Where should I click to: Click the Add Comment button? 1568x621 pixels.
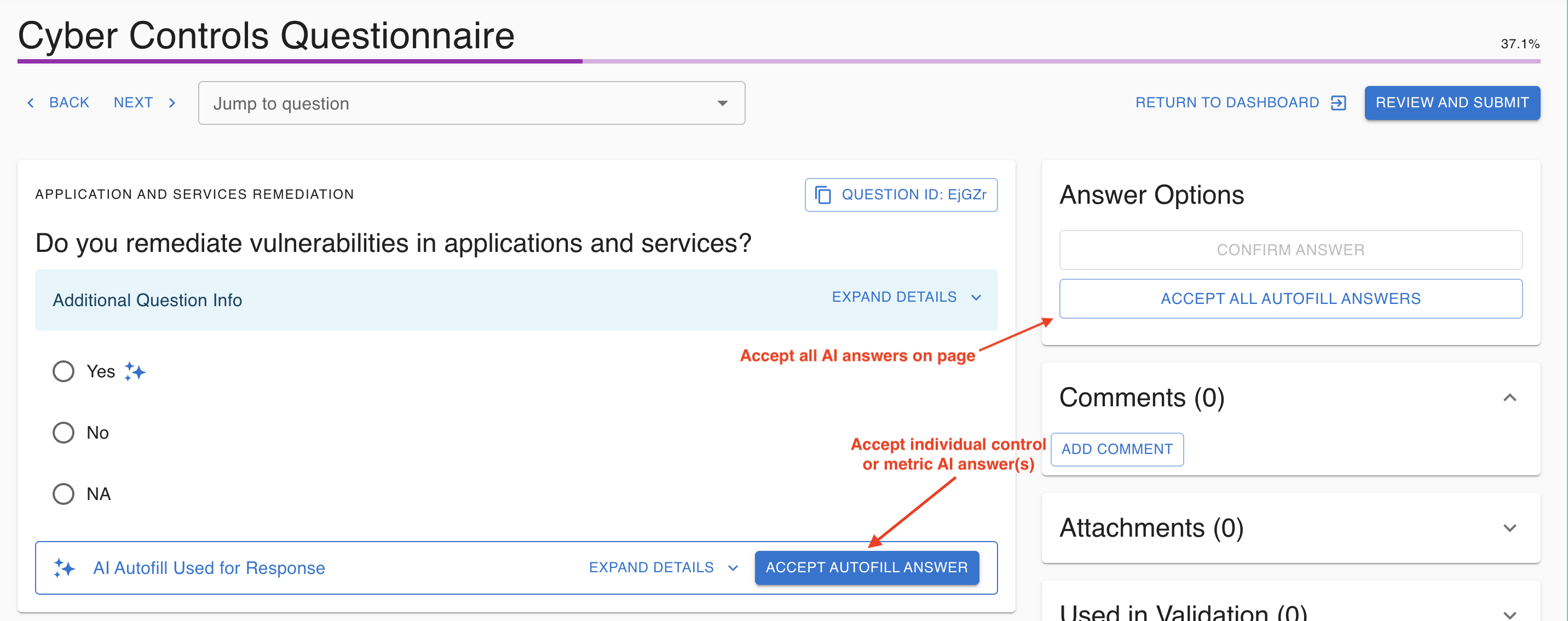point(1116,449)
